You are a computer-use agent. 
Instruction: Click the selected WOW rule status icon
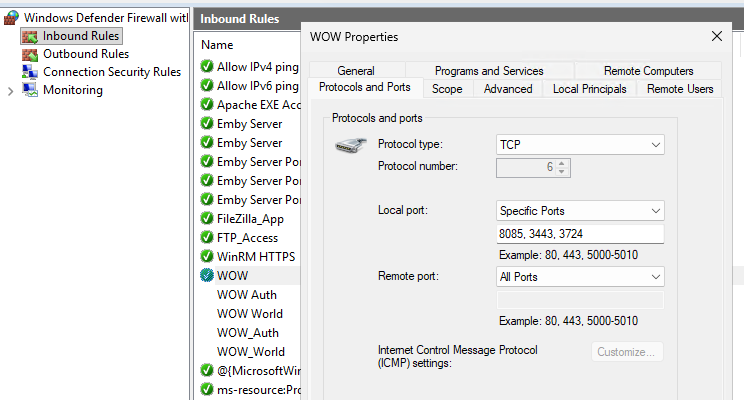(207, 275)
